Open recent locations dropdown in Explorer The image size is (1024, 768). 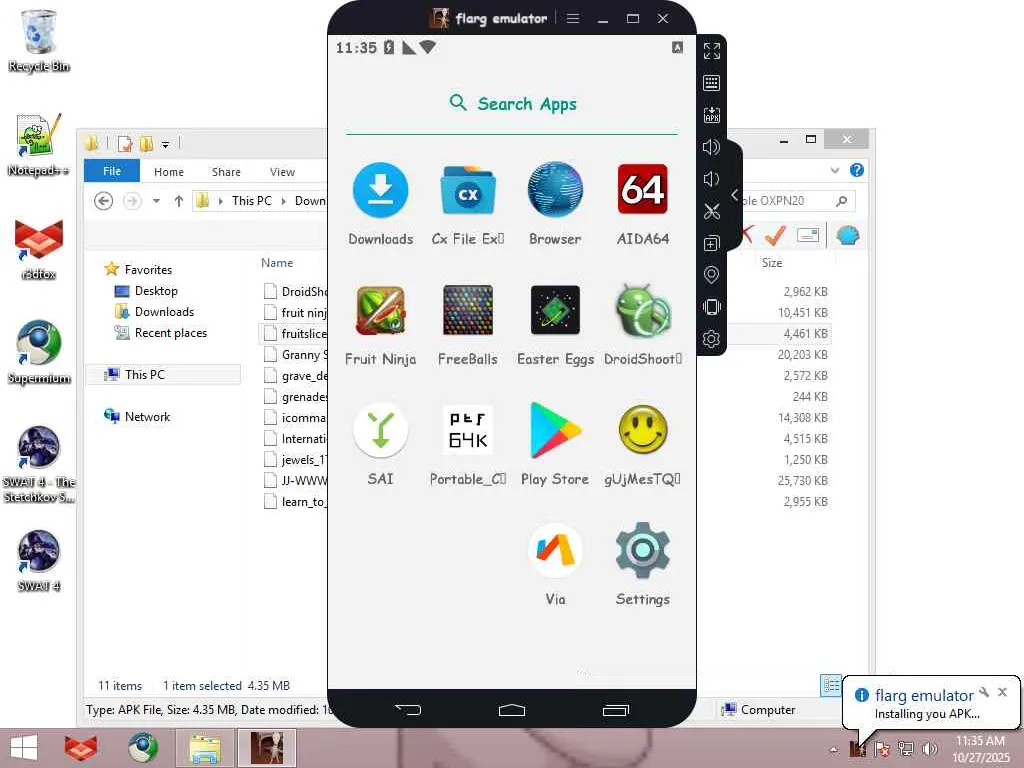pos(156,200)
